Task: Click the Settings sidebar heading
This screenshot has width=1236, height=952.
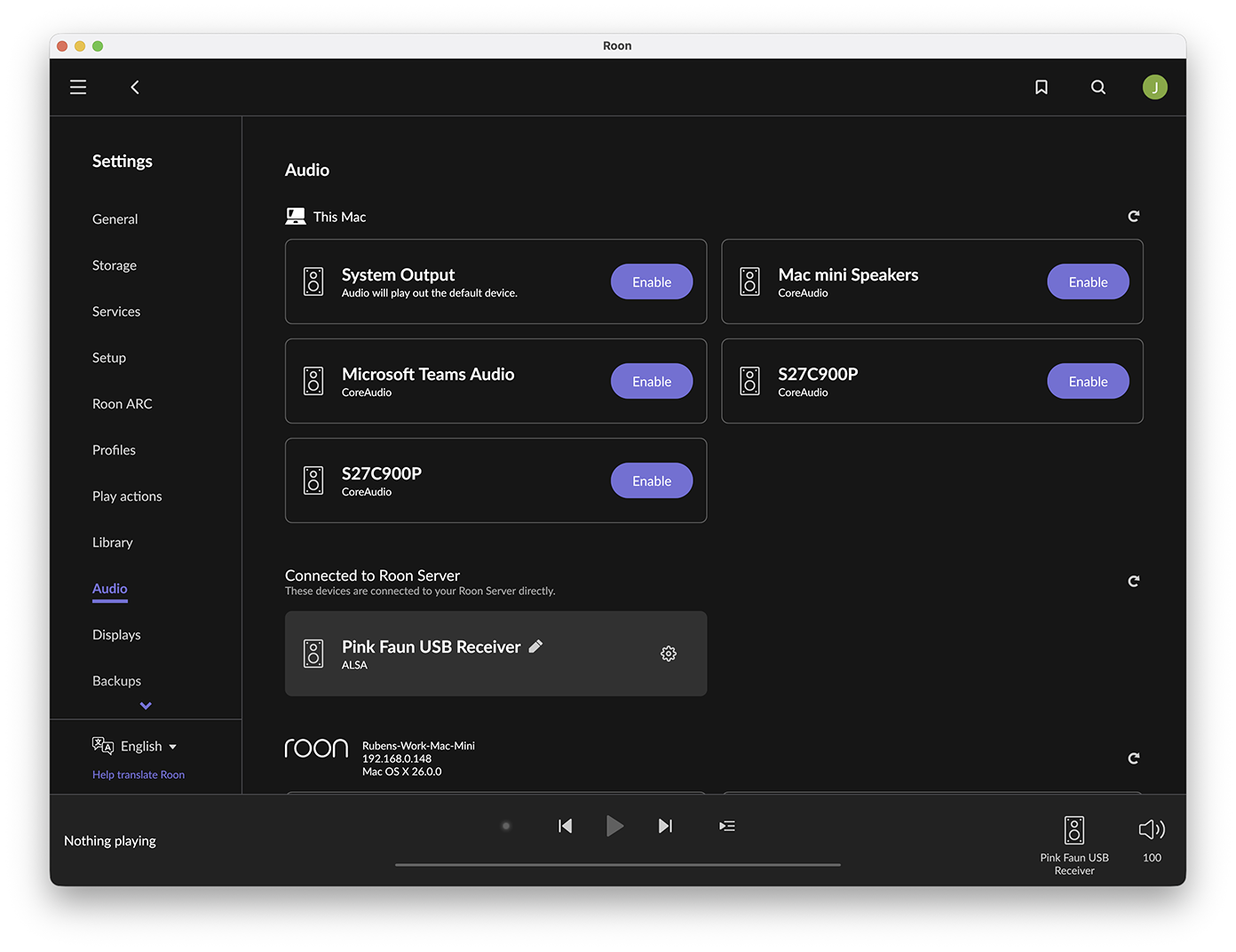Action: pyautogui.click(x=123, y=161)
